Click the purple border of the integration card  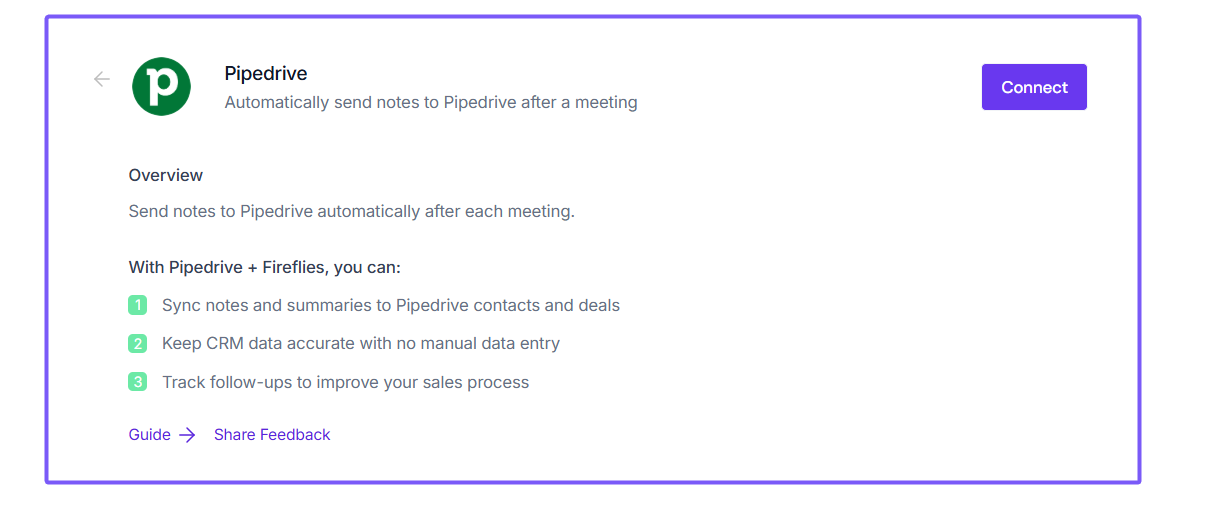pos(46,250)
